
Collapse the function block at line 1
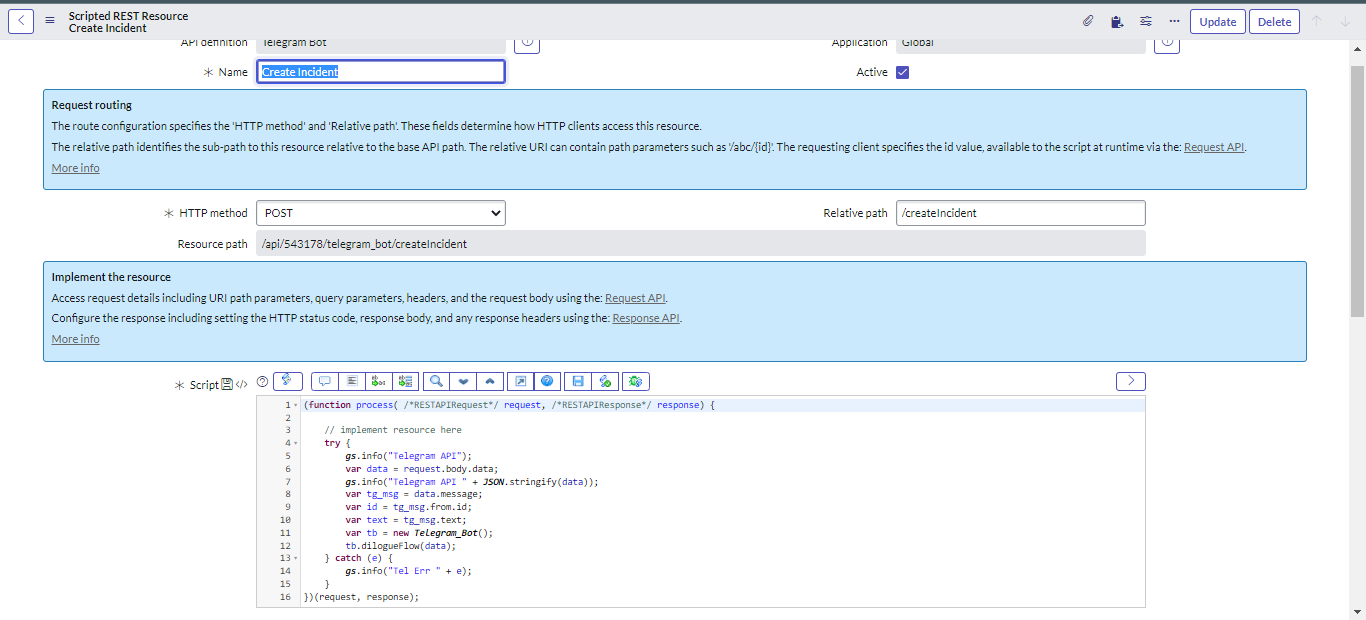click(x=295, y=405)
